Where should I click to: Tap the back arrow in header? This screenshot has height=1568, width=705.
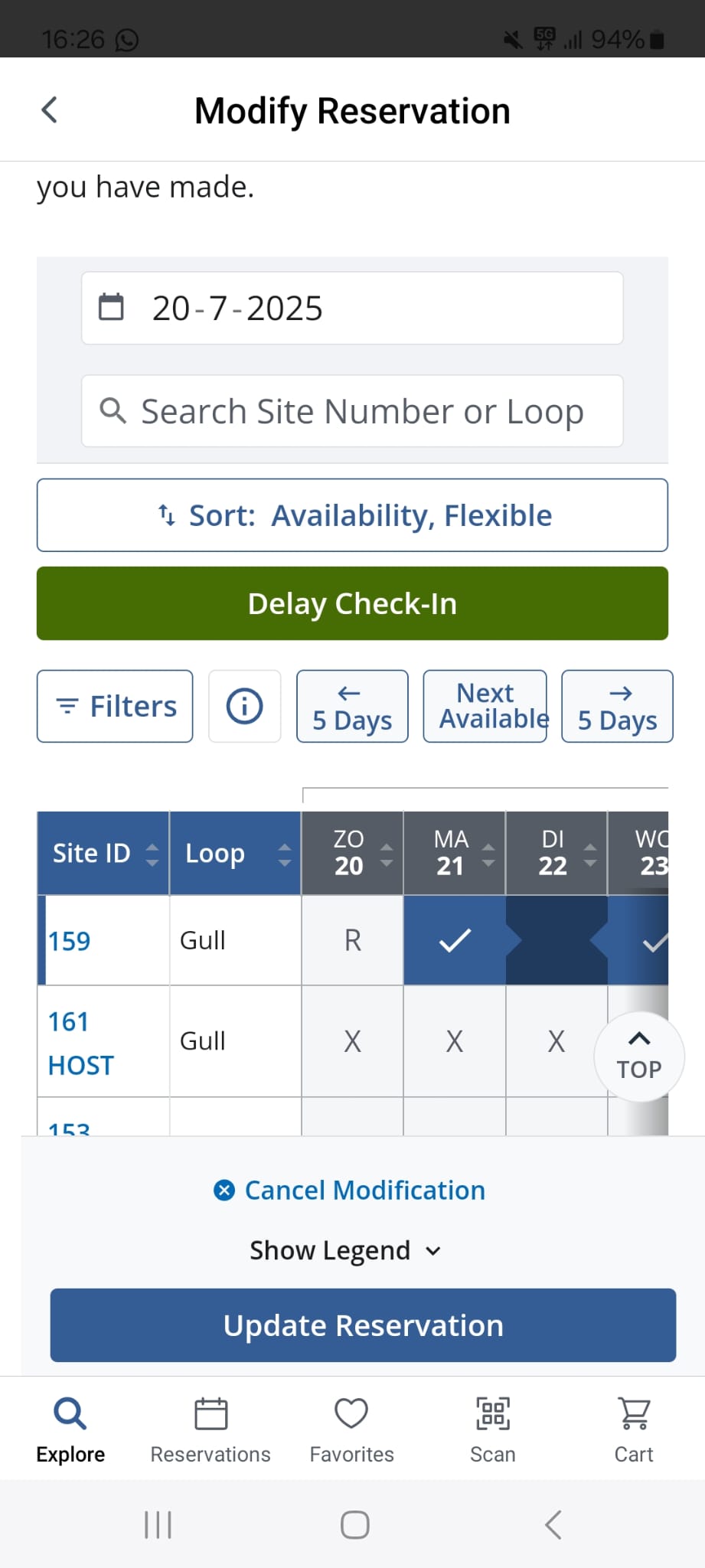point(50,110)
